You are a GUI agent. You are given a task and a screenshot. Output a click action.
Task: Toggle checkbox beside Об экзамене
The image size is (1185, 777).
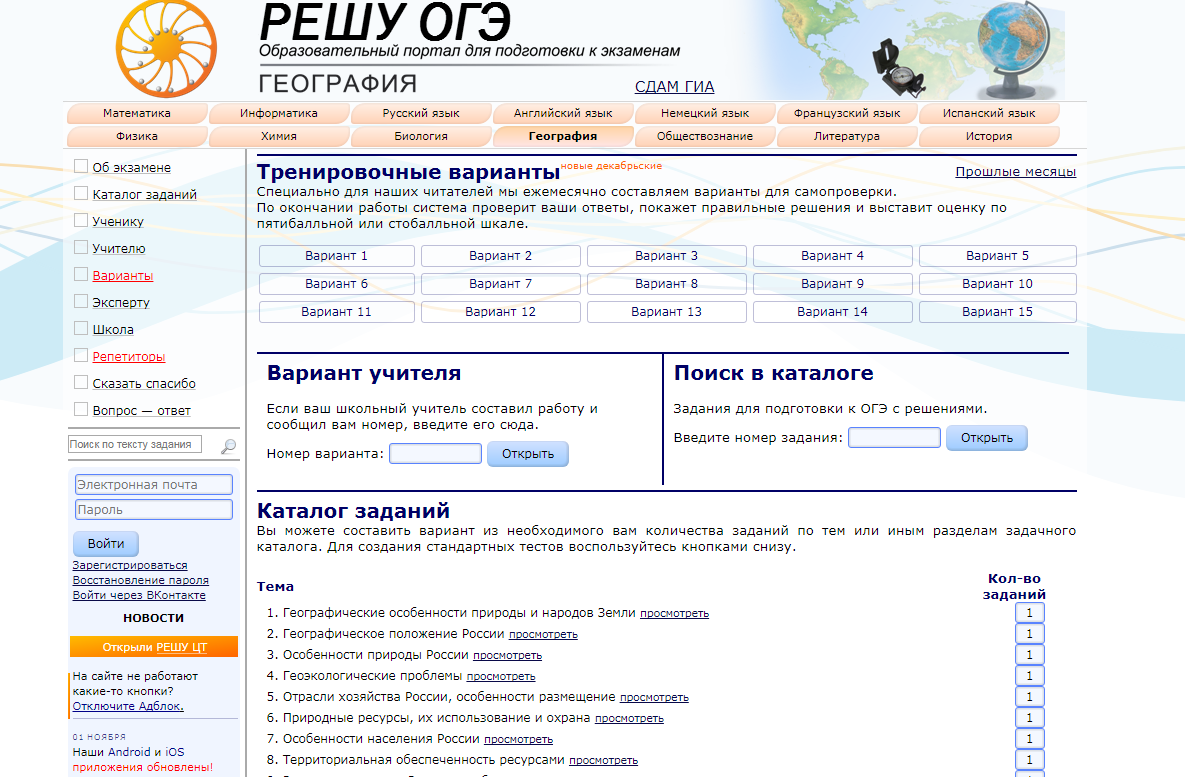click(81, 166)
